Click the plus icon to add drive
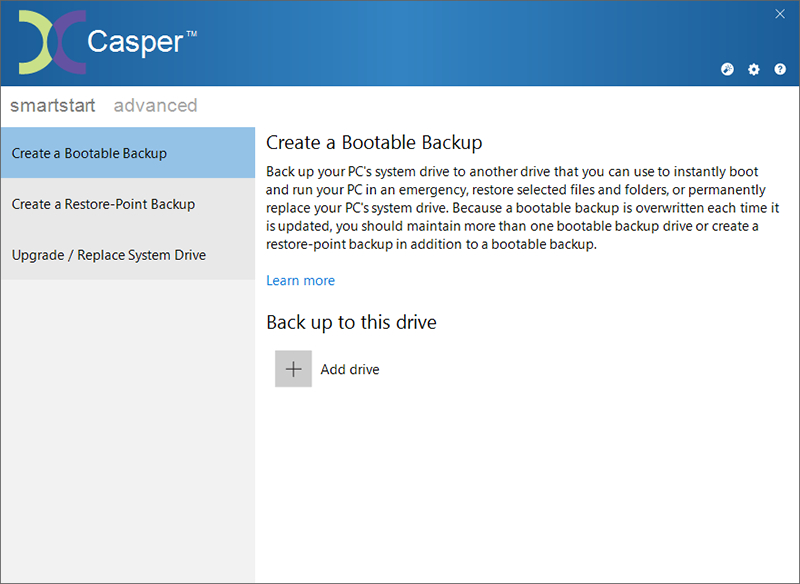 click(x=293, y=369)
